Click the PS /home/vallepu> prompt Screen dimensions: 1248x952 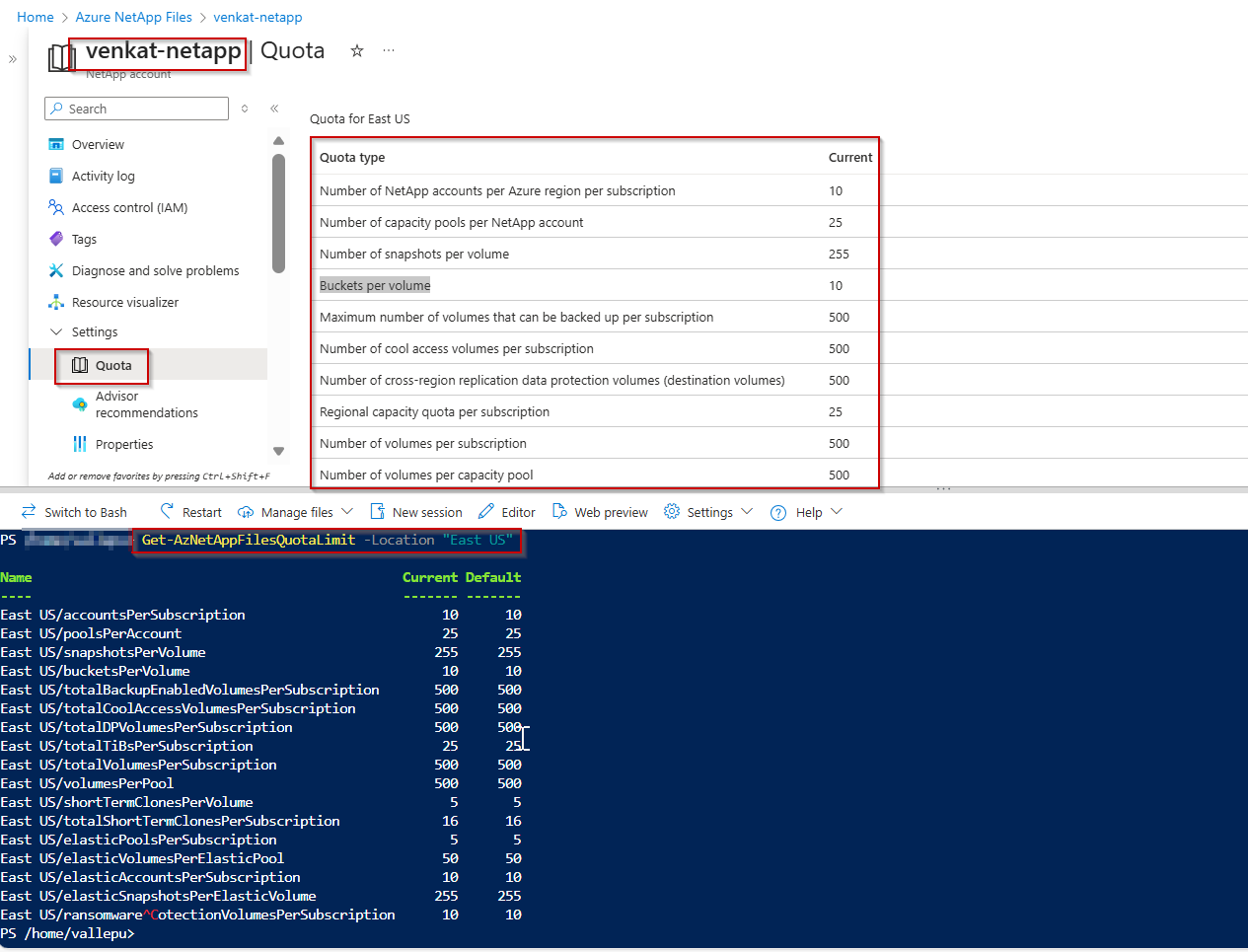coord(67,933)
